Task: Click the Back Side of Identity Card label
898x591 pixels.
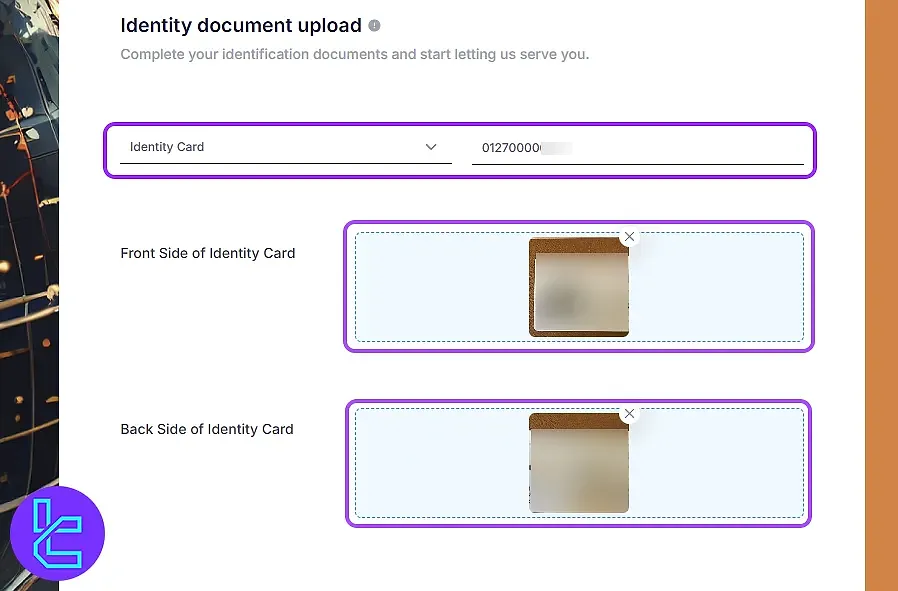Action: coord(206,429)
